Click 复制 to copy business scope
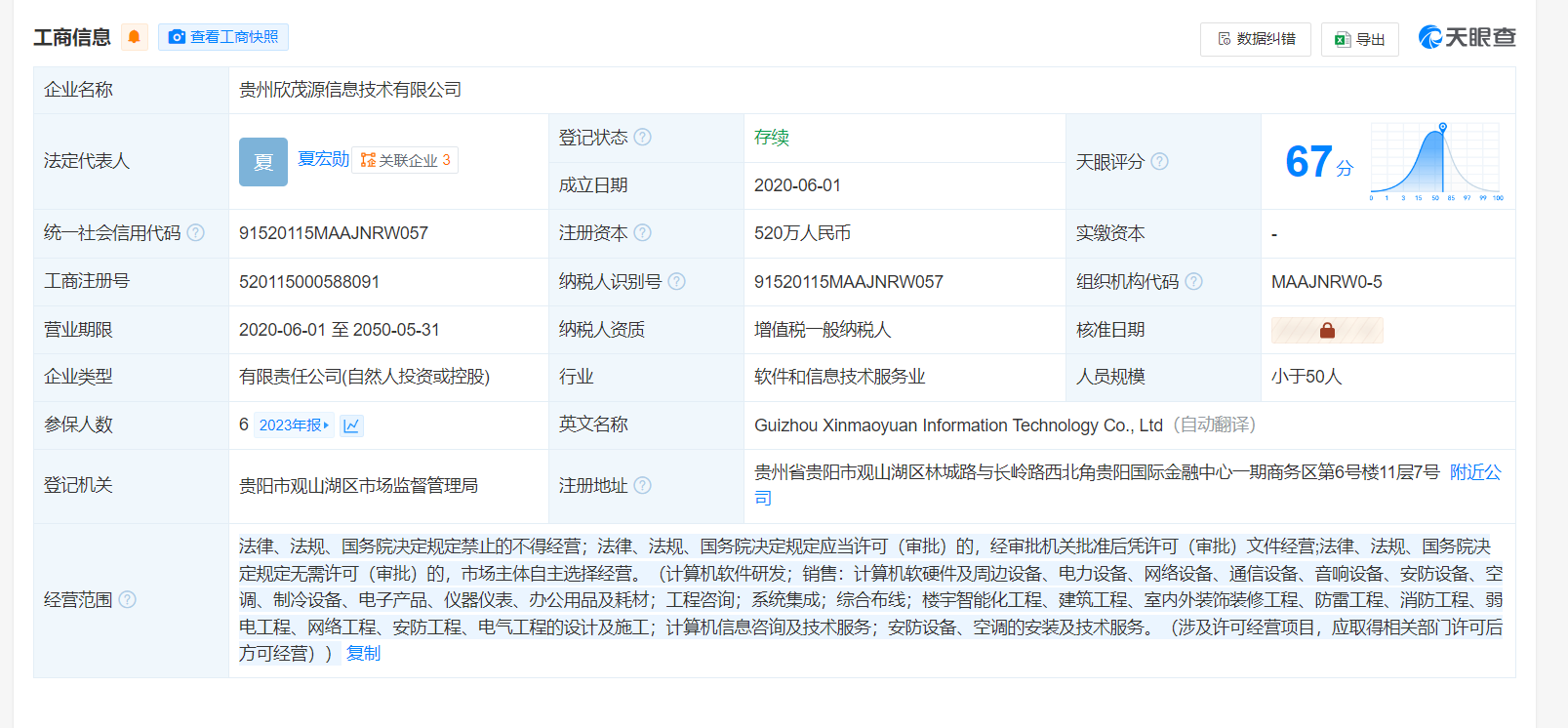Viewport: 1568px width, 728px height. click(363, 654)
